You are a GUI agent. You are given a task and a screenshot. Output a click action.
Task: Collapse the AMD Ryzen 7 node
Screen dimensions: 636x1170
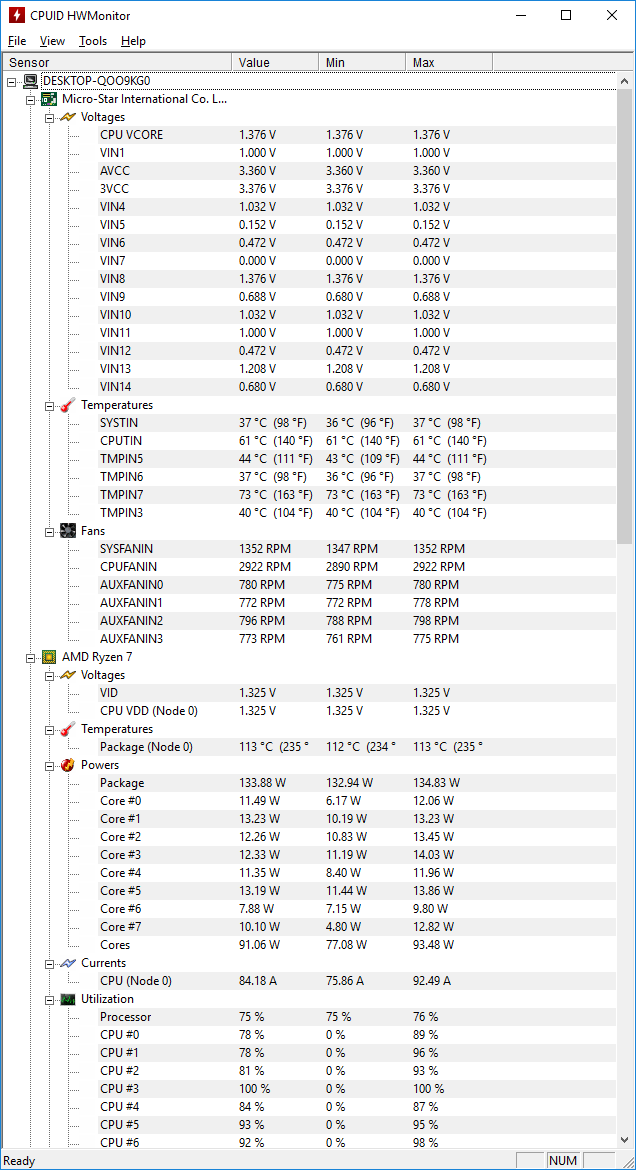click(x=31, y=657)
